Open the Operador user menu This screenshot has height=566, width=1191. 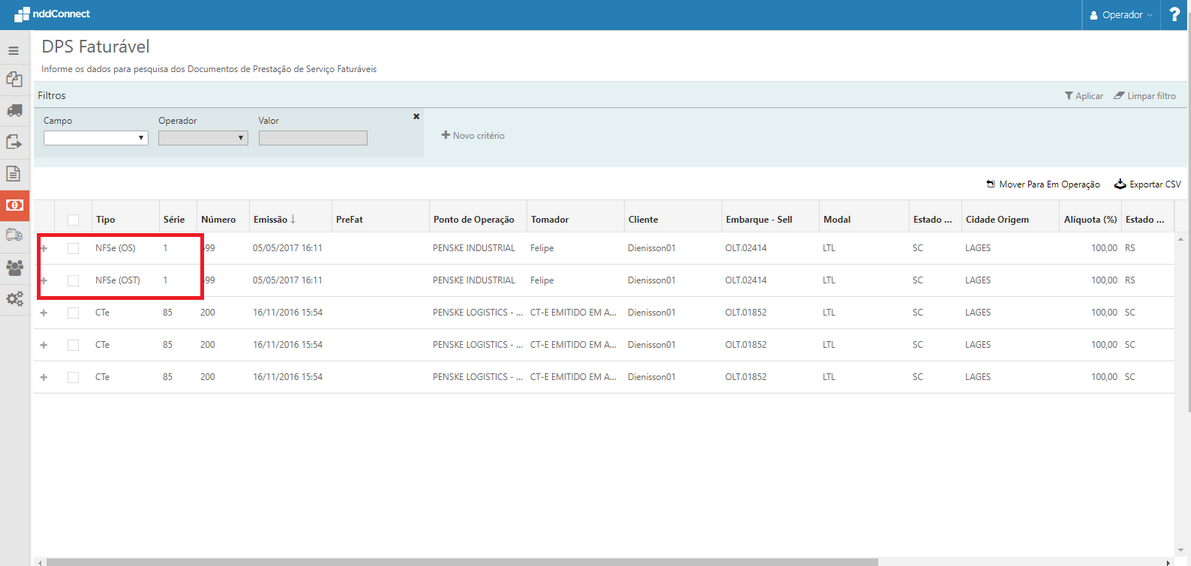pos(1121,15)
